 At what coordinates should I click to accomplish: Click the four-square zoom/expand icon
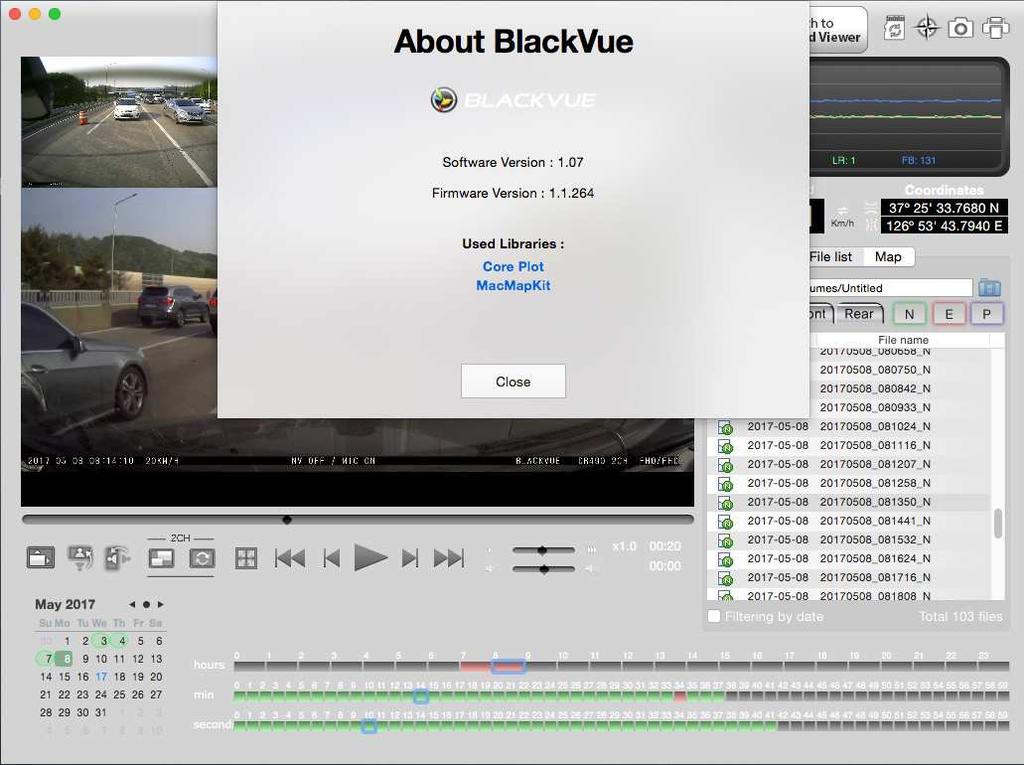(246, 559)
